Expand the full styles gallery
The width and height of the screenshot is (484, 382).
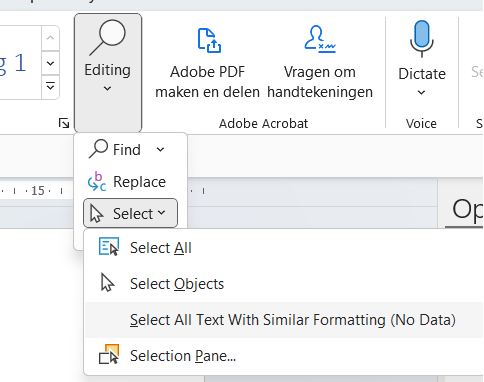tap(50, 87)
